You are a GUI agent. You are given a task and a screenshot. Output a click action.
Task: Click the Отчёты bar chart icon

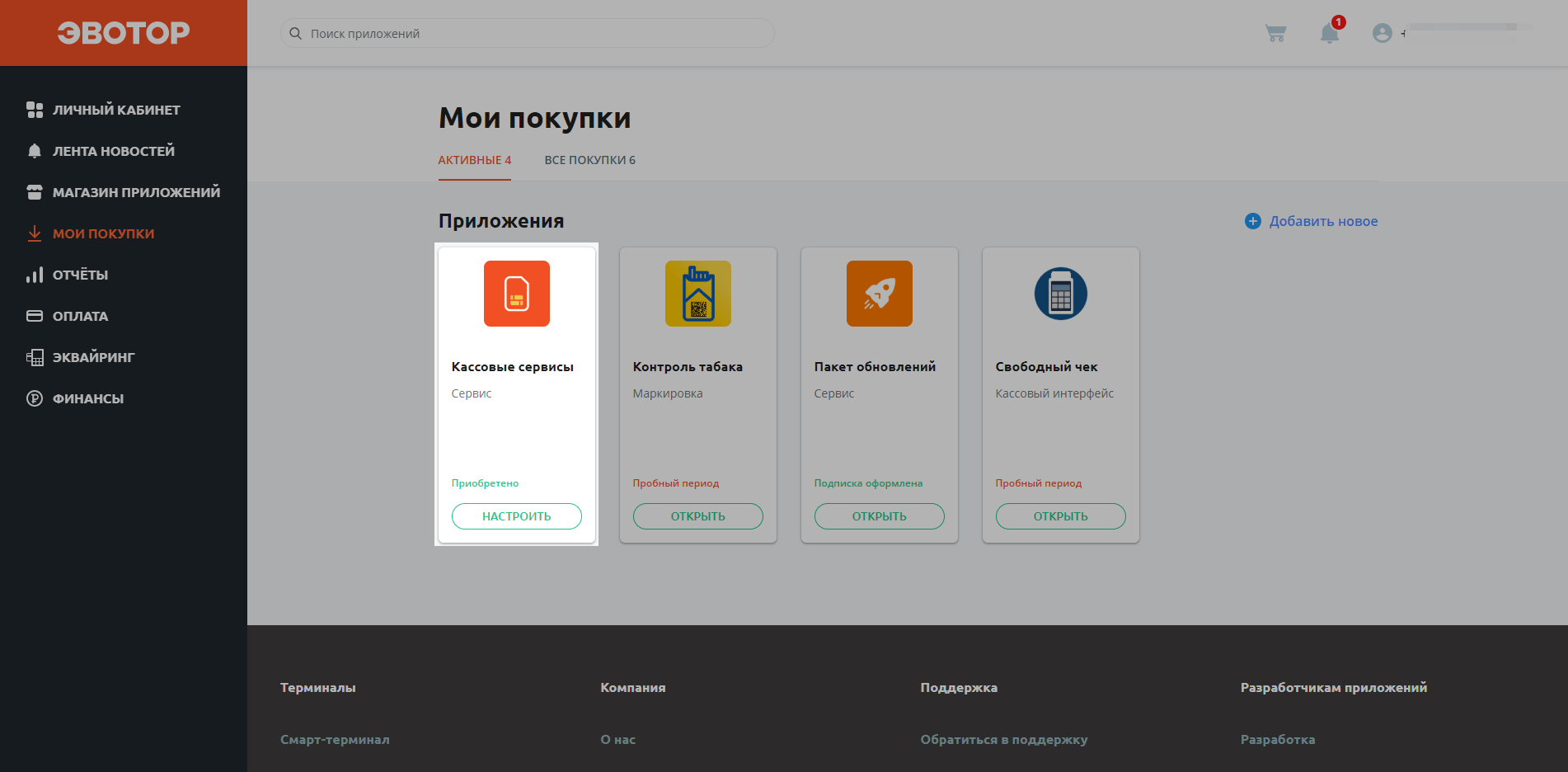[x=35, y=275]
